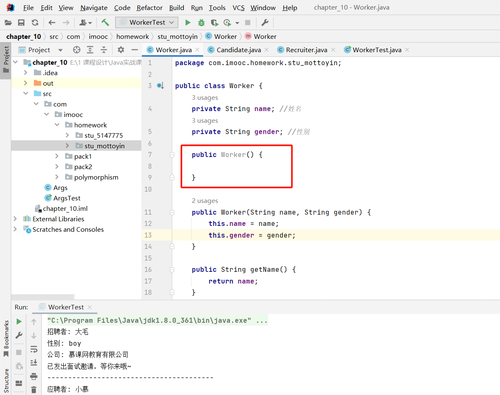Image resolution: width=500 pixels, height=395 pixels.
Task: Expand the pack1 package
Action: coord(57,156)
